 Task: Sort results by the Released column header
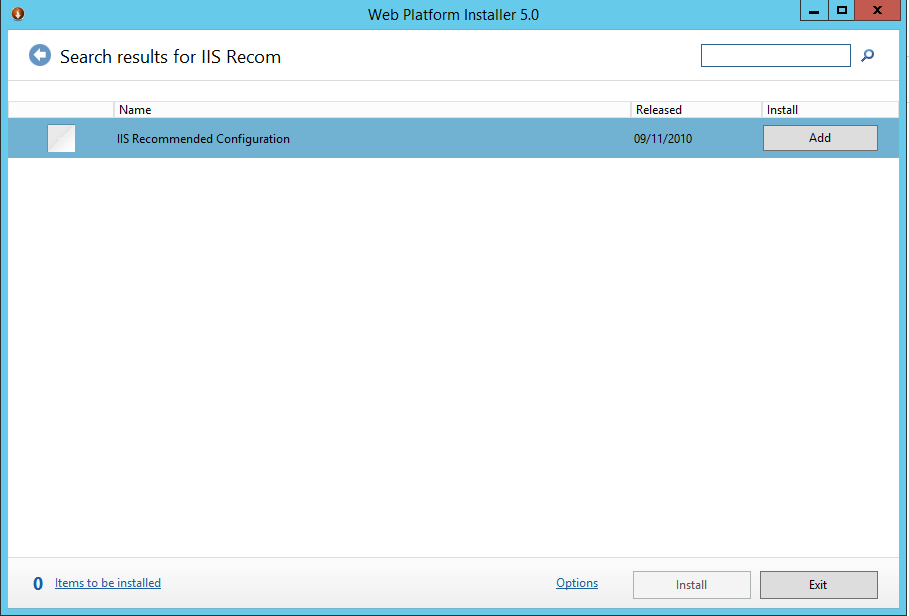tap(658, 110)
